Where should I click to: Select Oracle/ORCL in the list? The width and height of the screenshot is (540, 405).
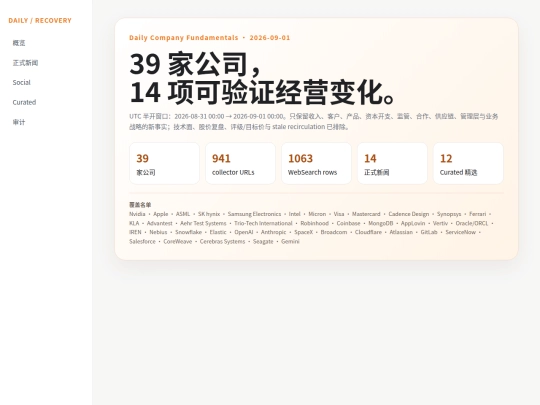point(472,224)
